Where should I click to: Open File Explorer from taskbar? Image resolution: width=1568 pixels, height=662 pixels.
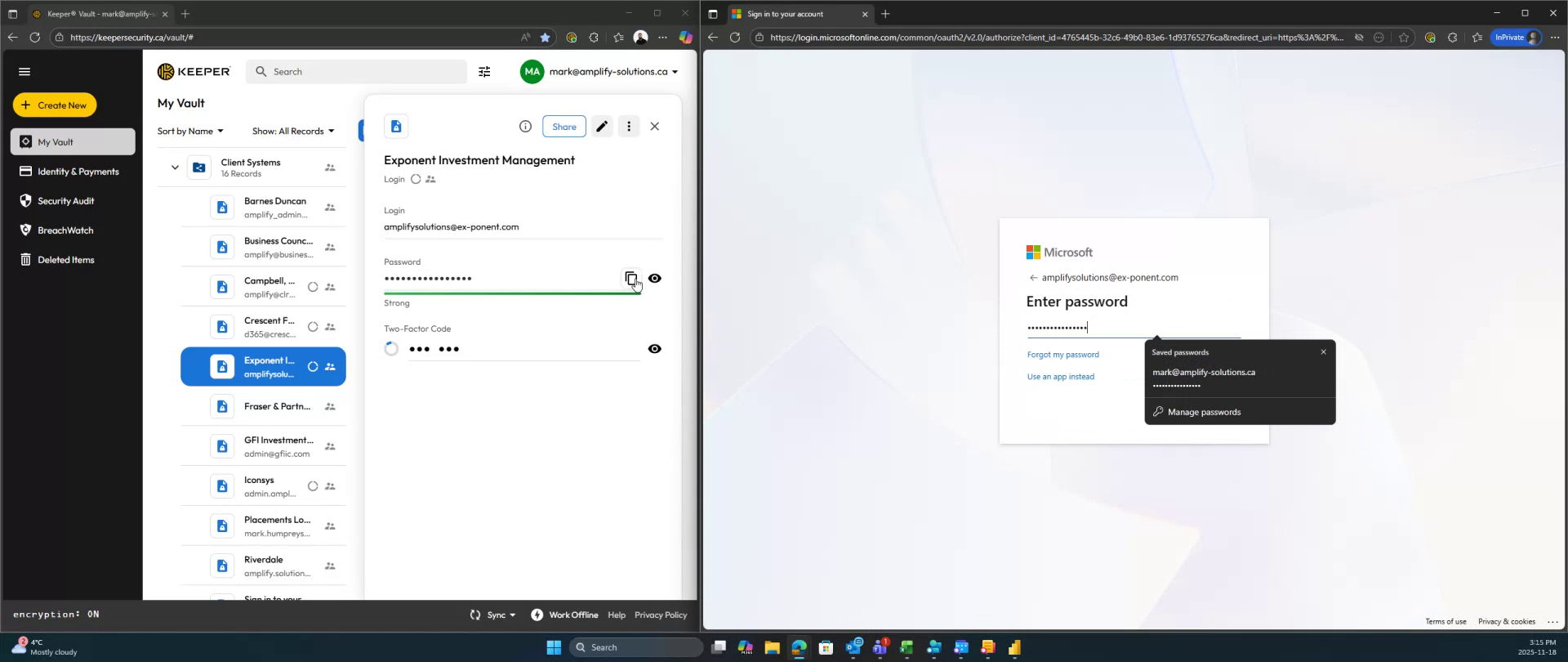tap(772, 647)
